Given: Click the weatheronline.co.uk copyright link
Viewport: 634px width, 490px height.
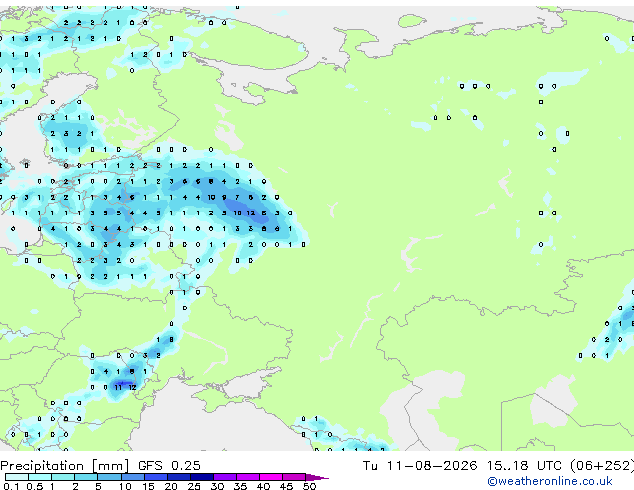Looking at the screenshot, I should click(x=550, y=481).
